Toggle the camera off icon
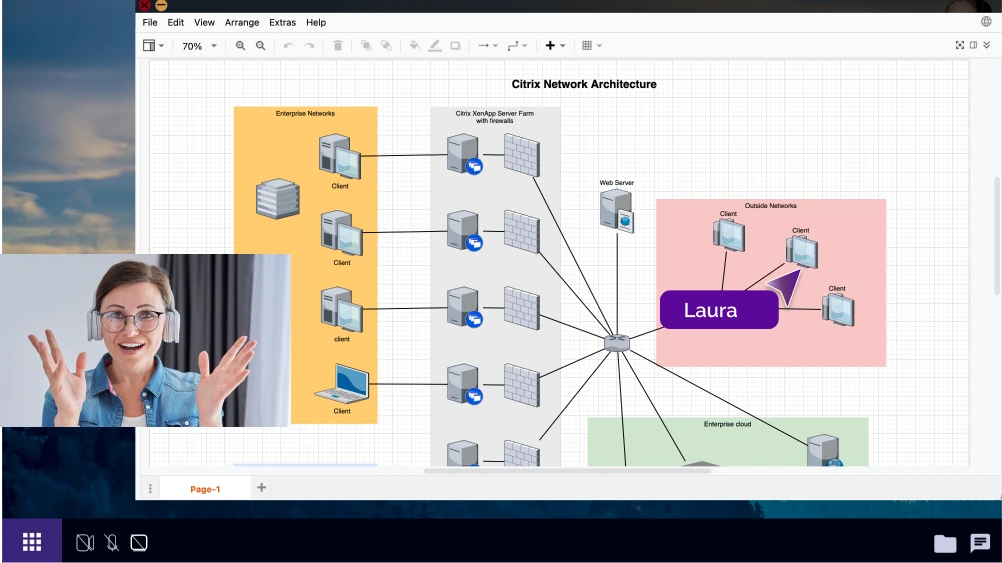1002x563 pixels. pos(85,543)
